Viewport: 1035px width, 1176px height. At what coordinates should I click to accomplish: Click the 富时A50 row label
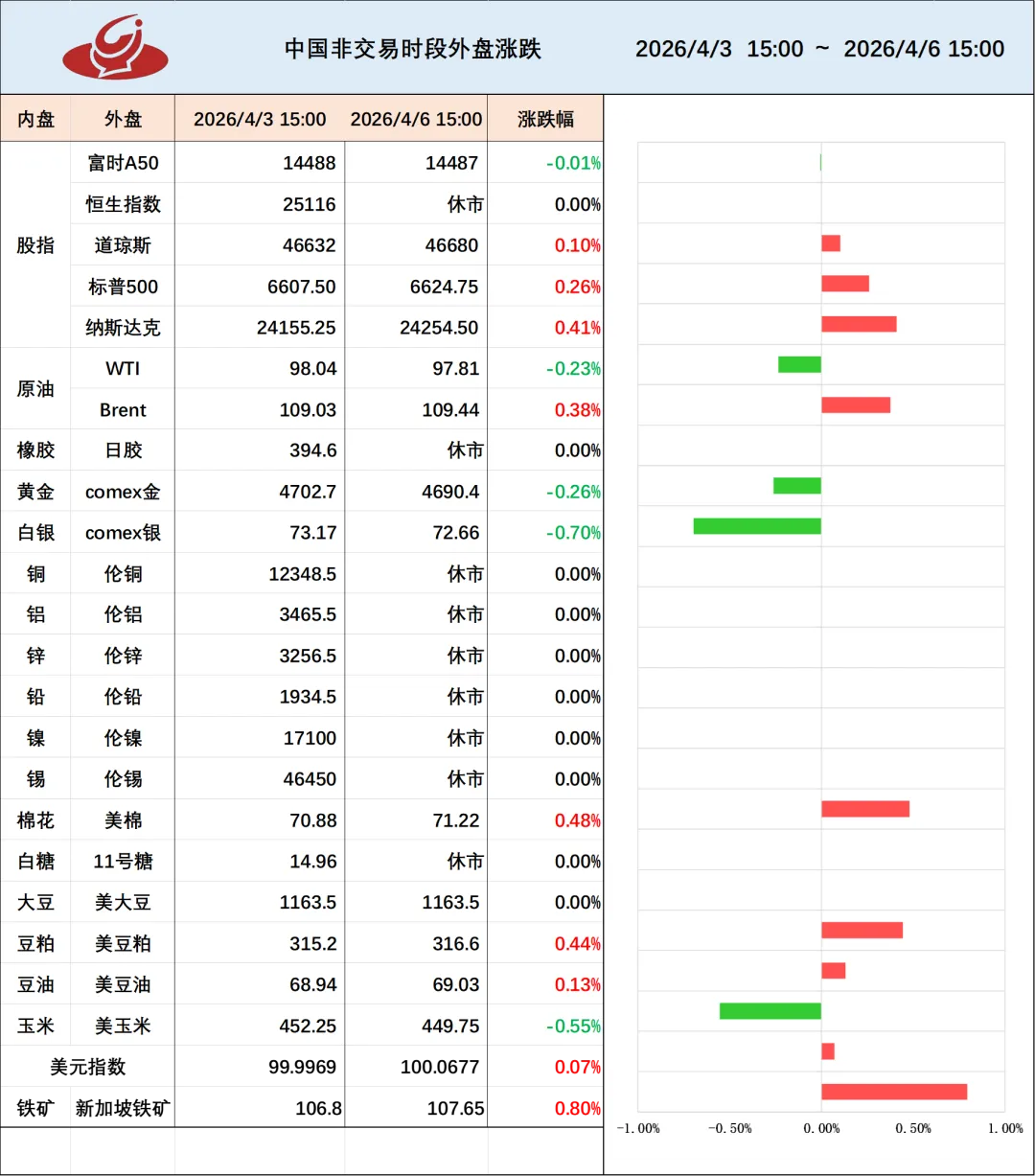click(123, 163)
